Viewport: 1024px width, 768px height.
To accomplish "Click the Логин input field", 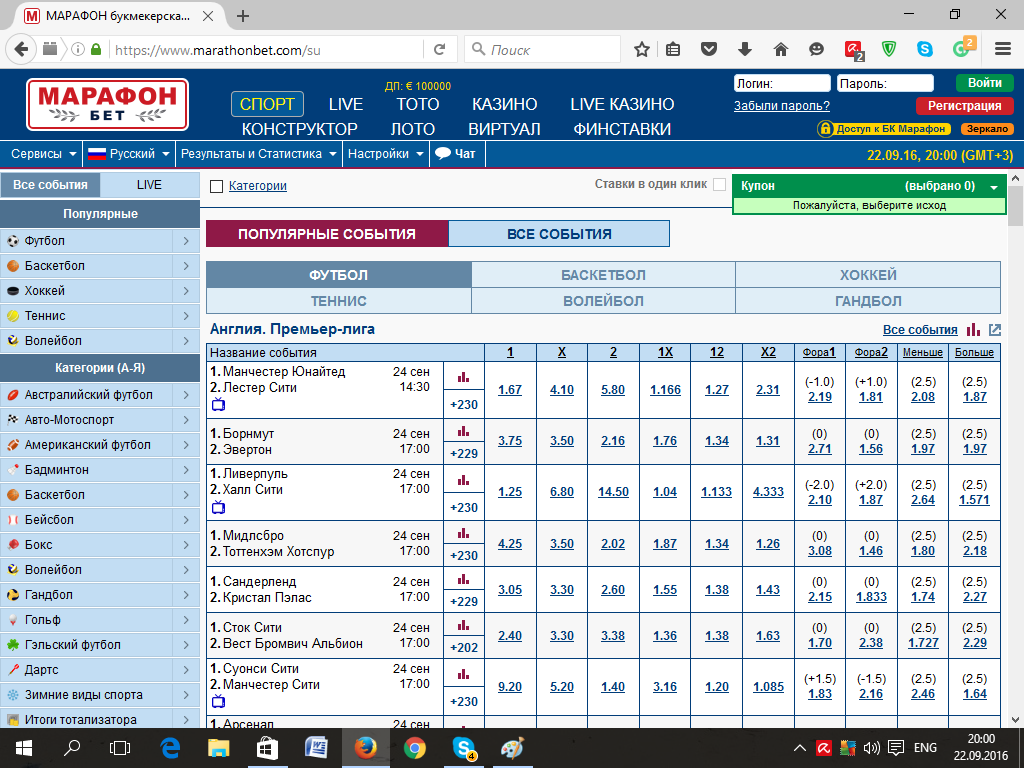I will point(782,84).
